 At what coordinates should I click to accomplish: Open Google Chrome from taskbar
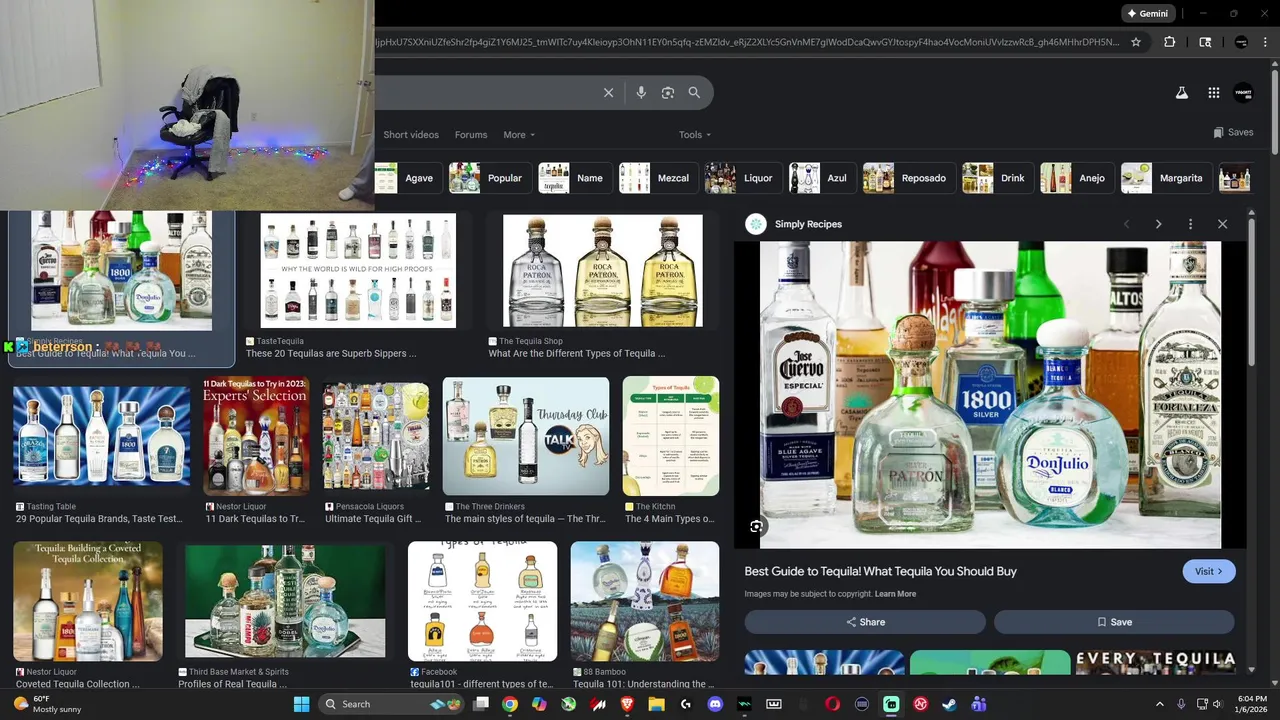[x=510, y=704]
